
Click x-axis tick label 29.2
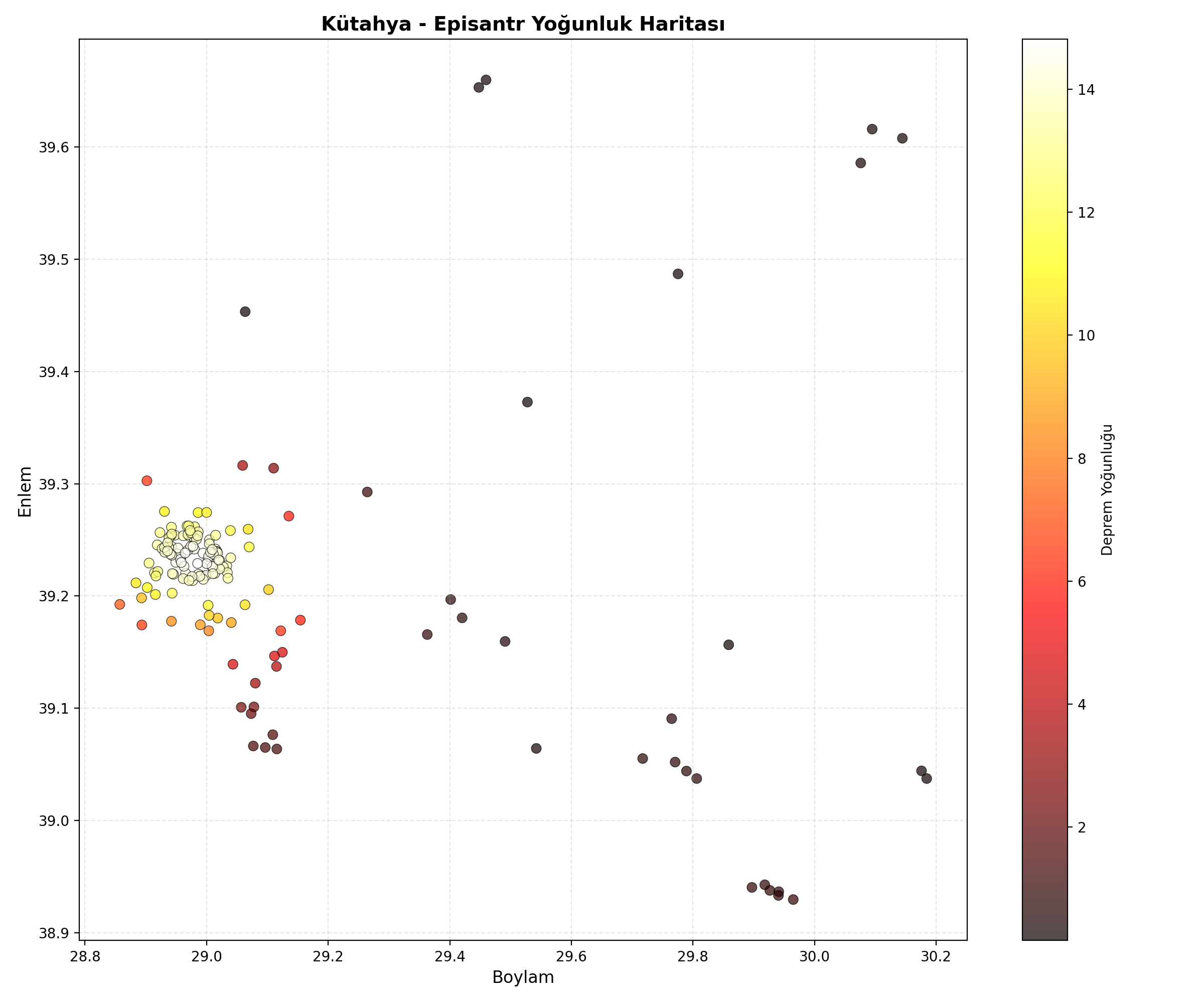click(328, 955)
